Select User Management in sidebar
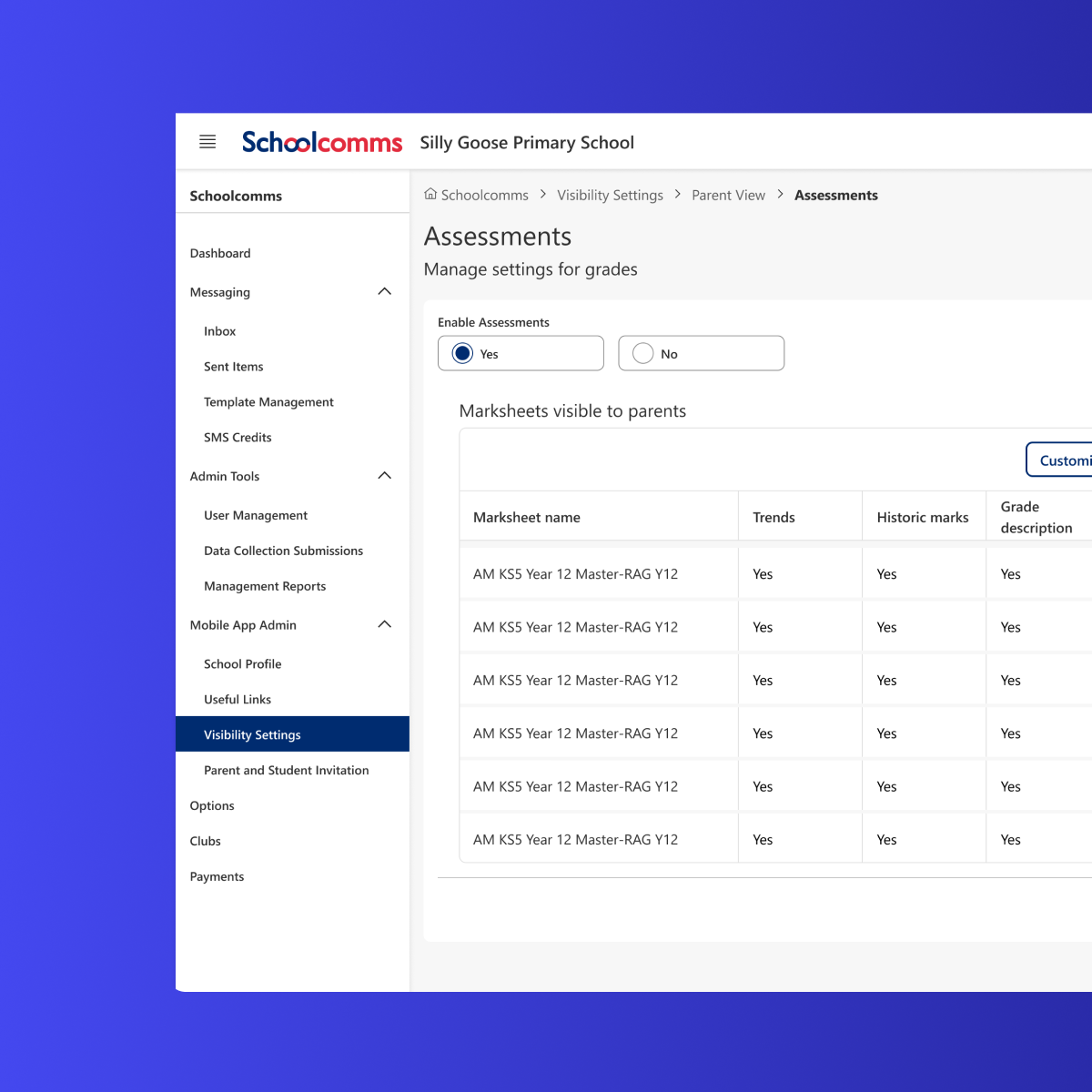 [256, 515]
